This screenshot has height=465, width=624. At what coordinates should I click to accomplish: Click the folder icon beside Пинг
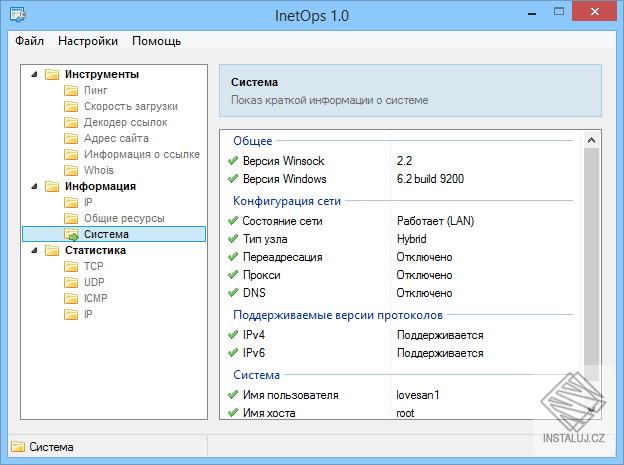[71, 90]
